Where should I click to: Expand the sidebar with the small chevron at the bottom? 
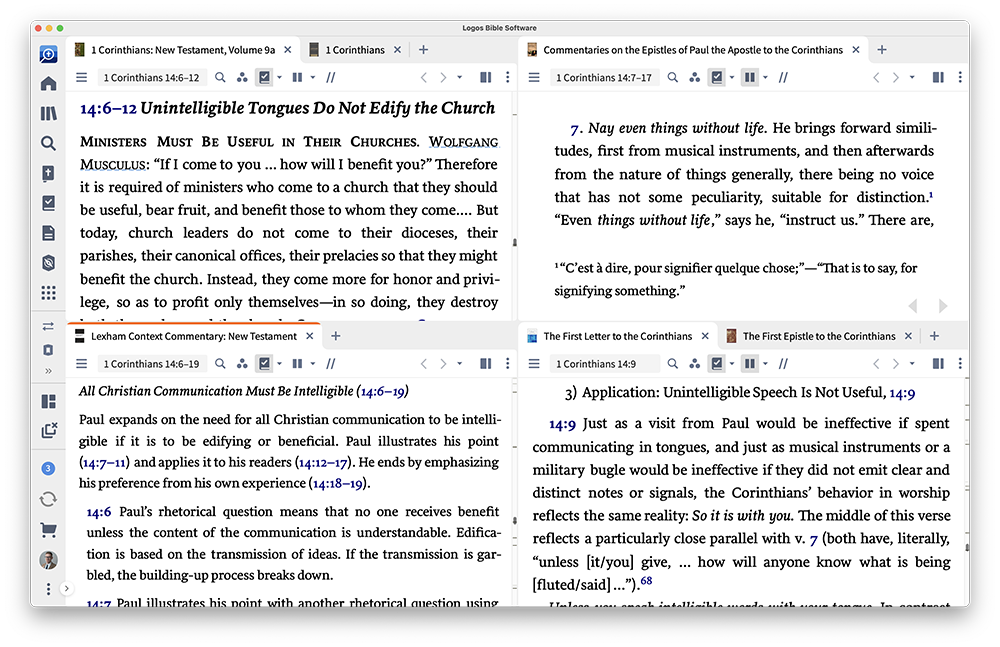(x=67, y=589)
